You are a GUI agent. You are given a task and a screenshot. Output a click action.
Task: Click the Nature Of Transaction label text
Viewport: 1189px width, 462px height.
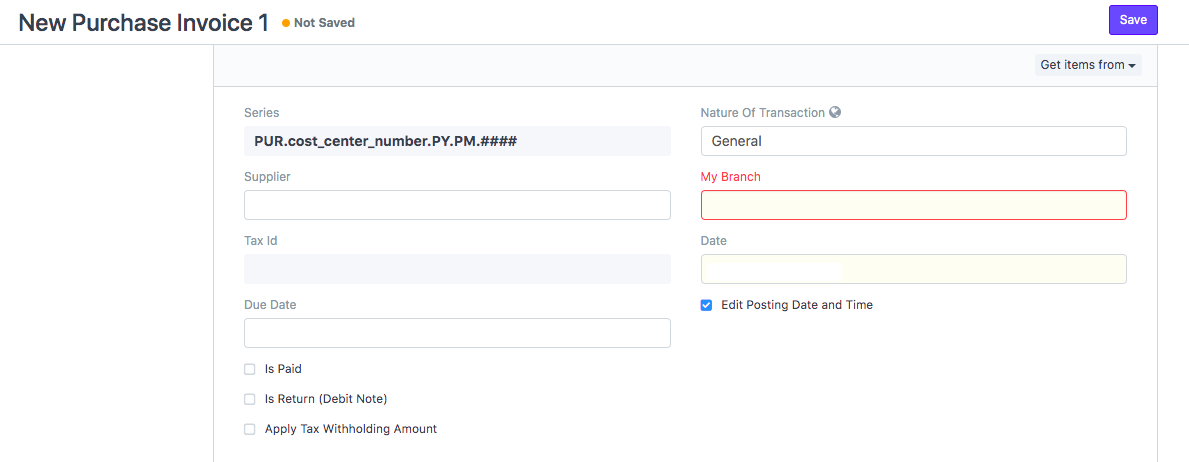[x=762, y=112]
